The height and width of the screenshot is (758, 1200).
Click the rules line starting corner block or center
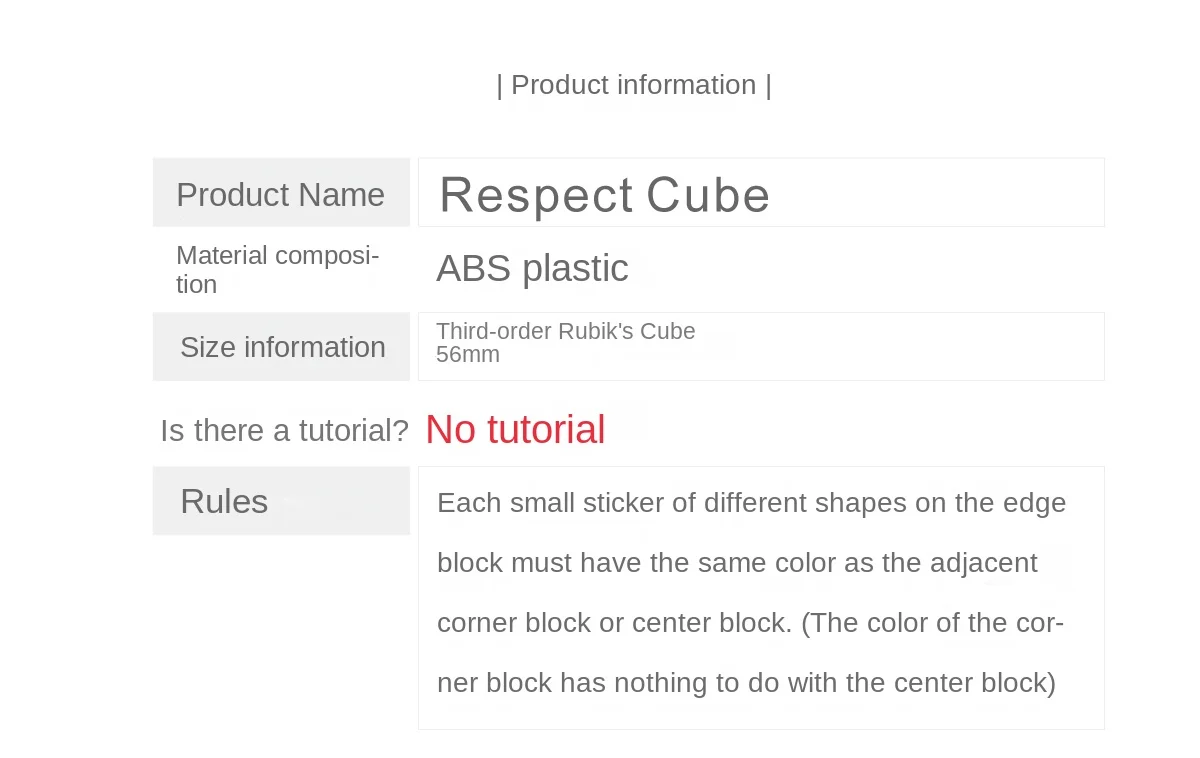(x=750, y=622)
